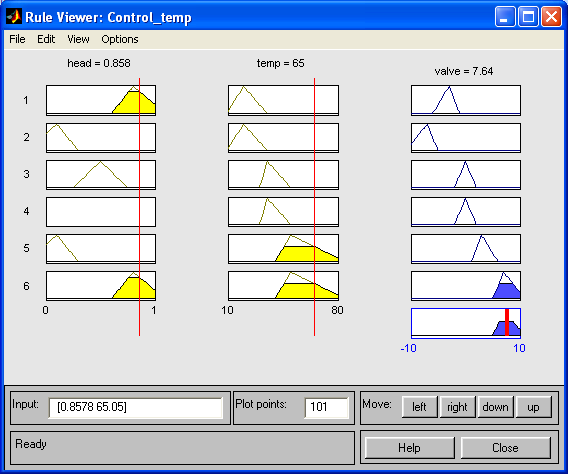
Task: Select rule 5 temp membership plot
Action: tap(283, 248)
